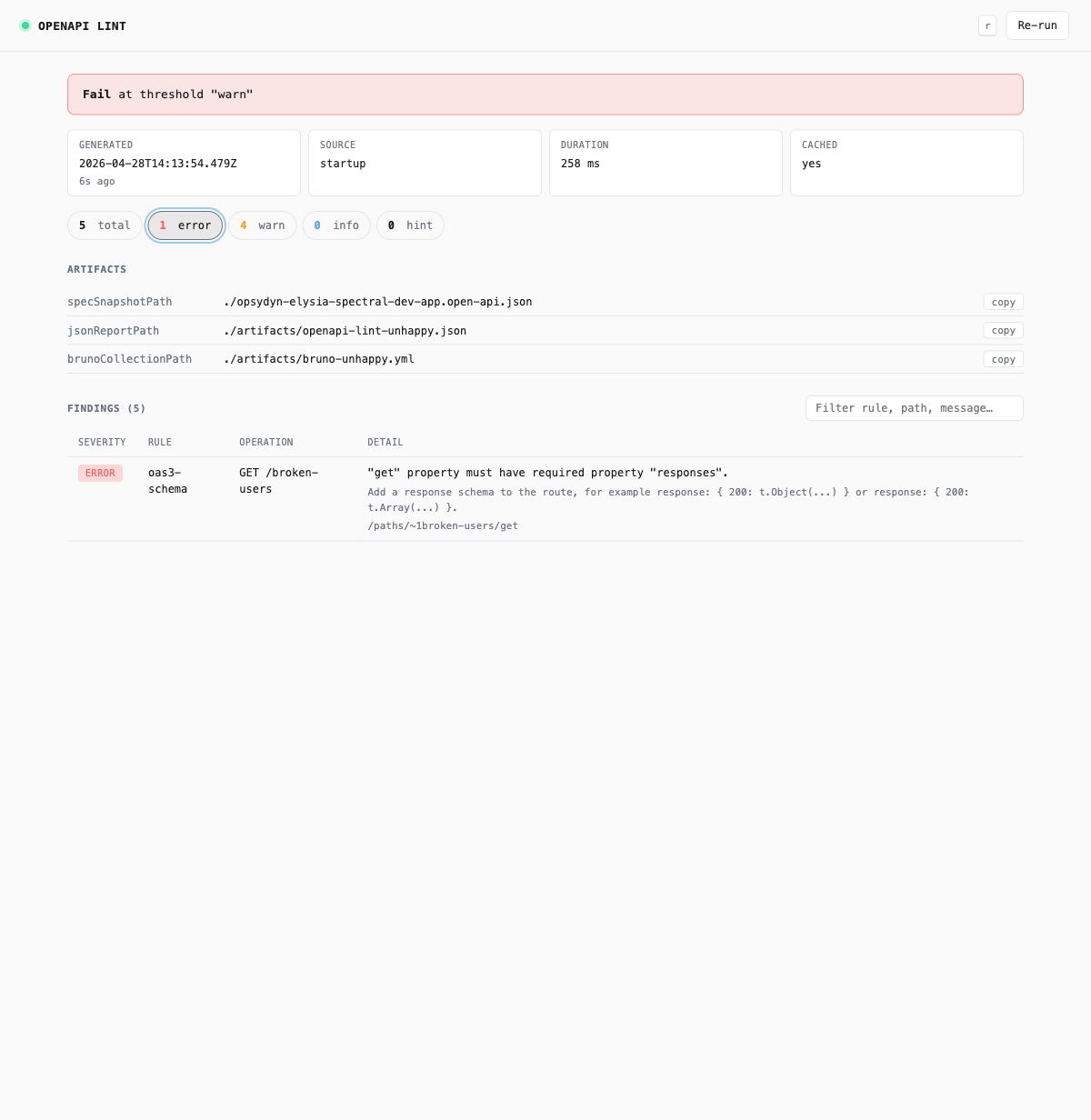Click the SEVERITY column header
This screenshot has width=1091, height=1120.
(102, 442)
